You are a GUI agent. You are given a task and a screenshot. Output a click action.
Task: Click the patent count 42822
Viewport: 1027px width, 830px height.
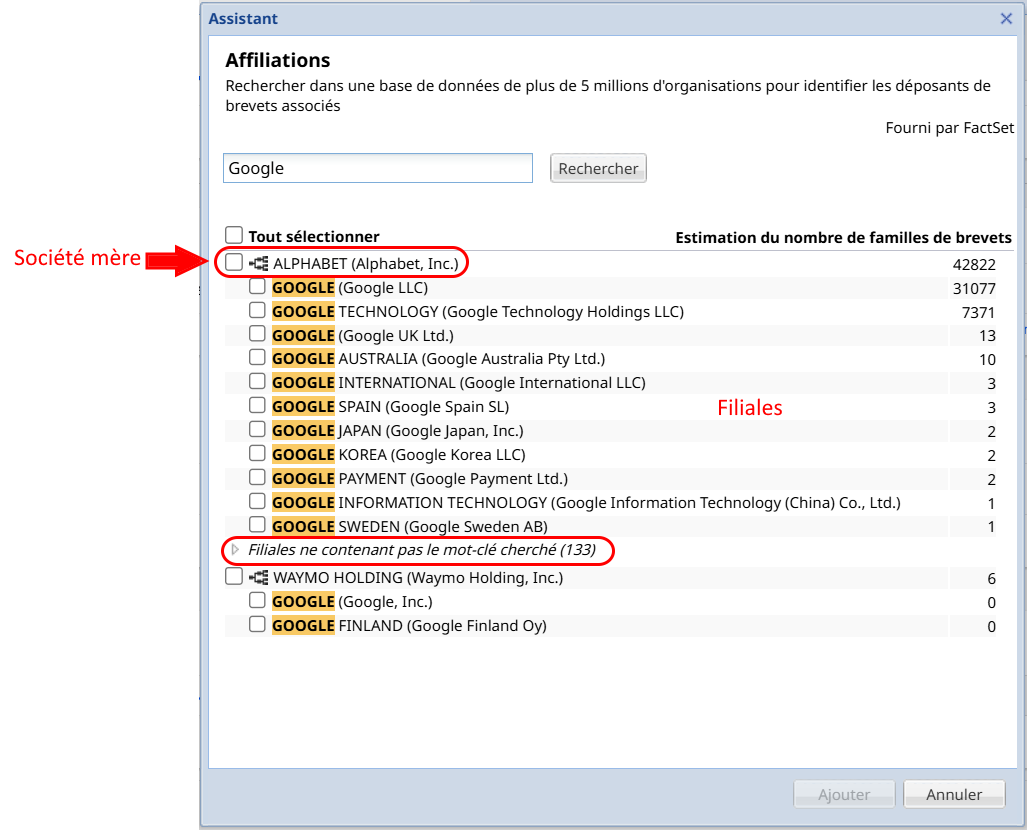coord(974,265)
